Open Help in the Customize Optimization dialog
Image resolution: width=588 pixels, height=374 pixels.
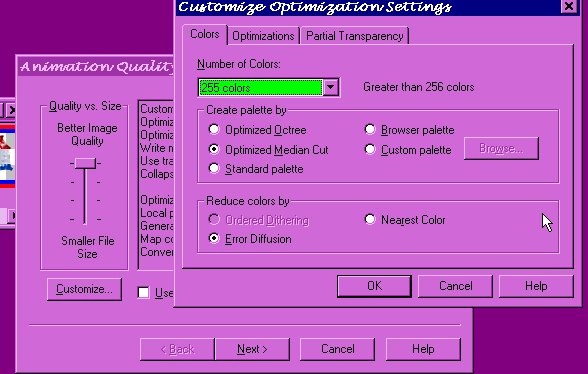point(536,286)
